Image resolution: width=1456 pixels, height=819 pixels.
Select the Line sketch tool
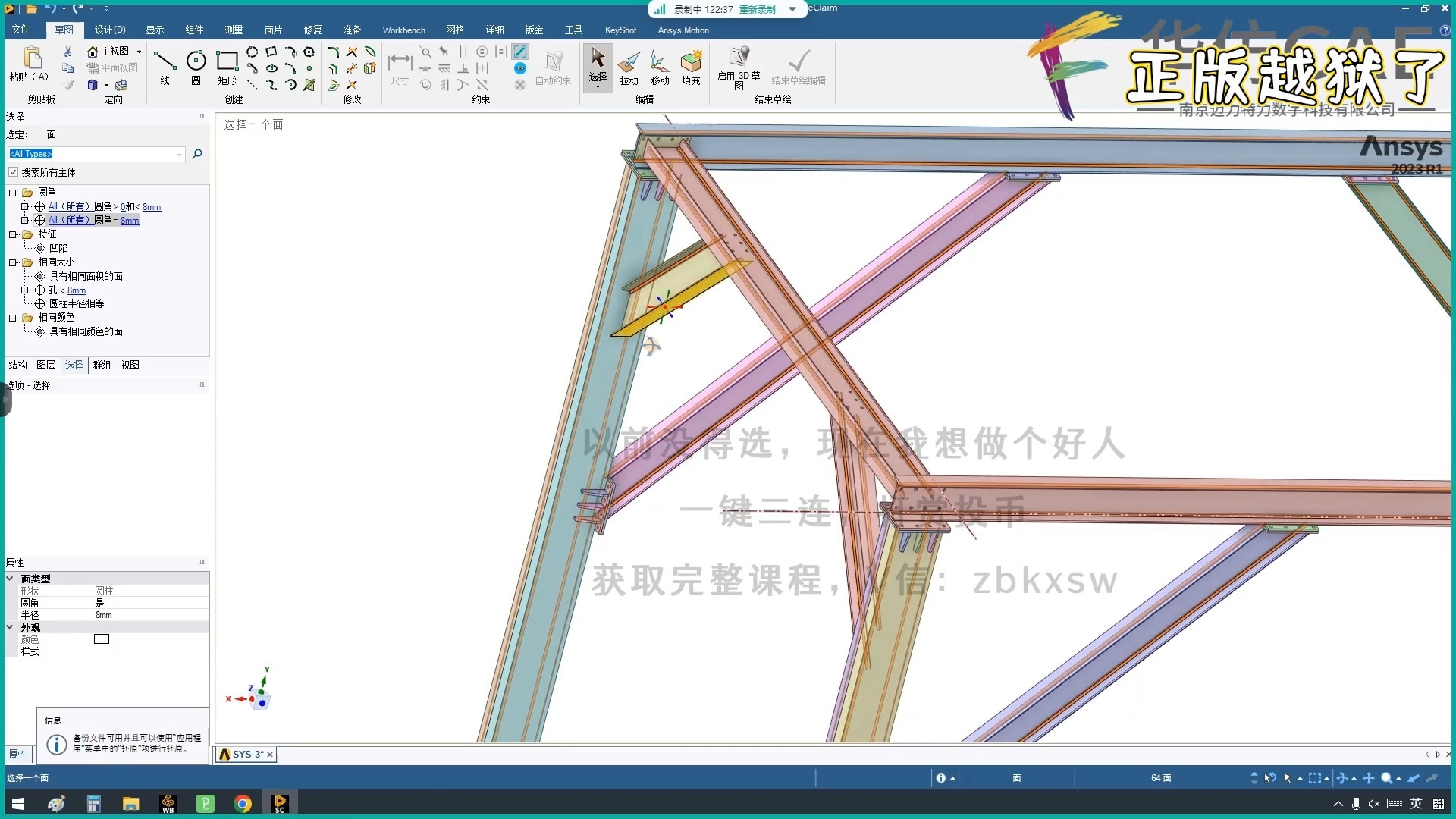pyautogui.click(x=164, y=61)
